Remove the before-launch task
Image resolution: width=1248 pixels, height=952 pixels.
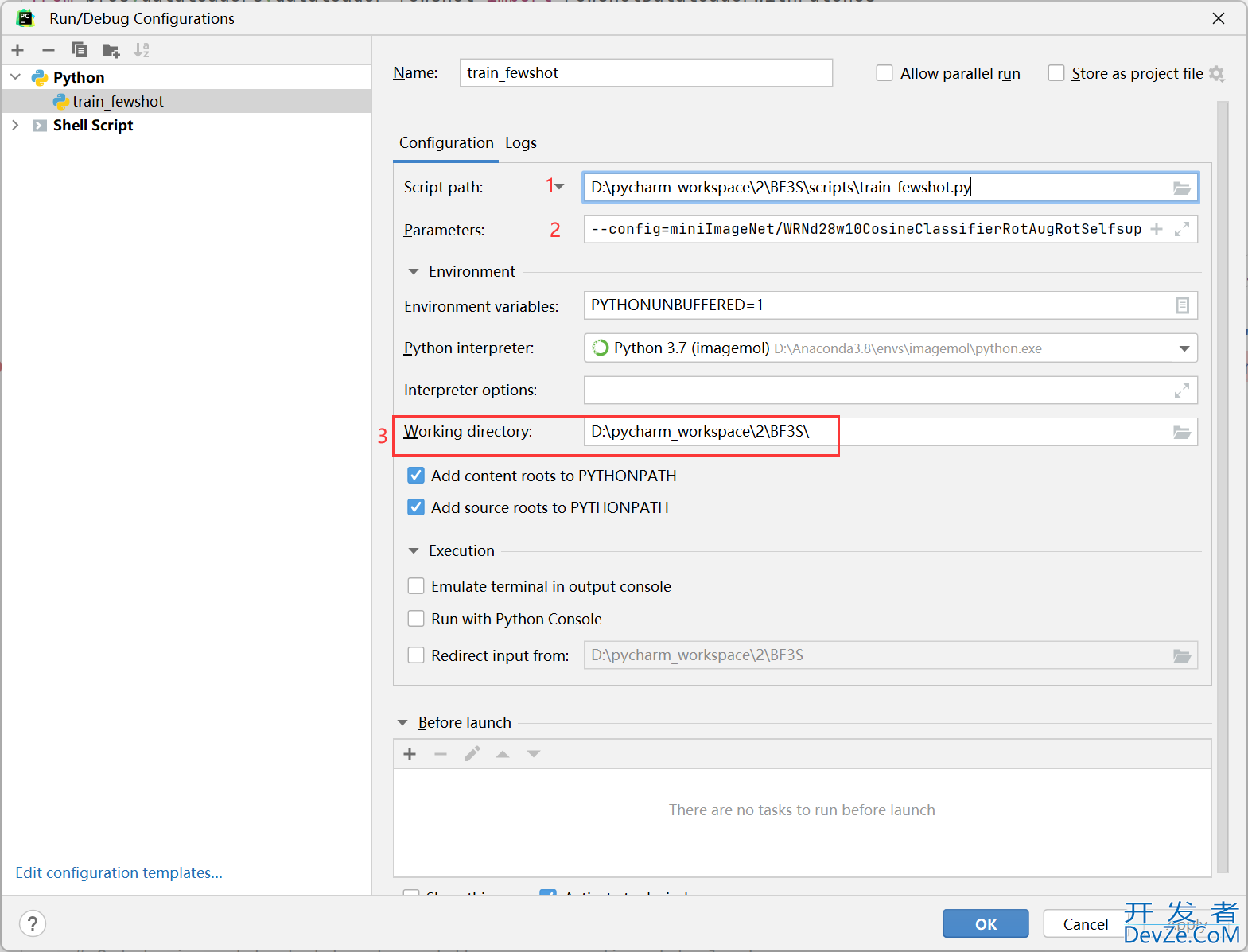click(441, 754)
